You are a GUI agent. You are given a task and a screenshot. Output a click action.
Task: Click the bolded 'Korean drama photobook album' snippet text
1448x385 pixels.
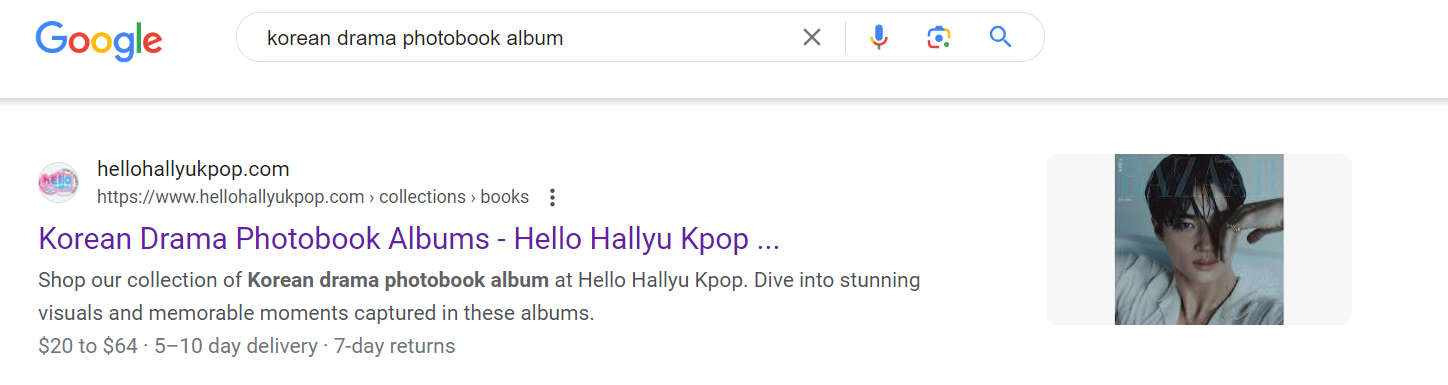coord(398,280)
